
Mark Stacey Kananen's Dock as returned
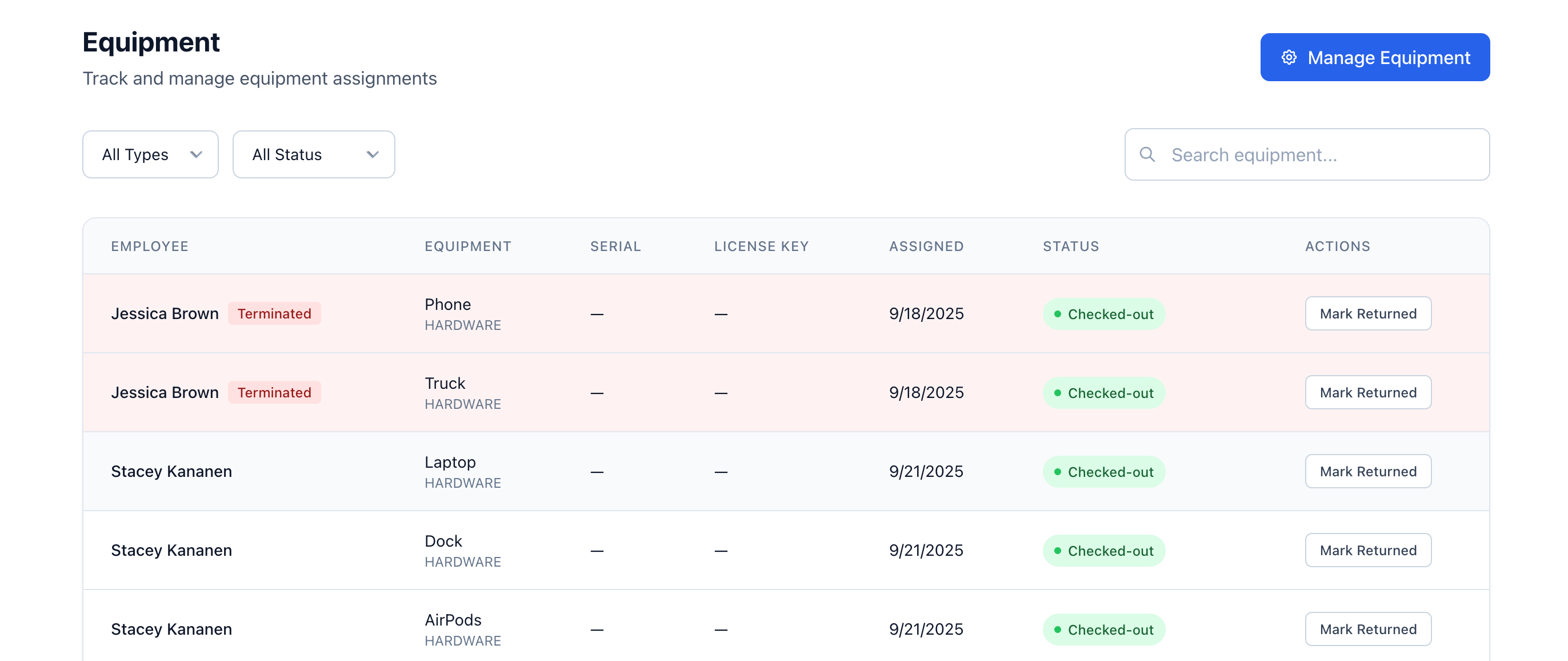1367,550
